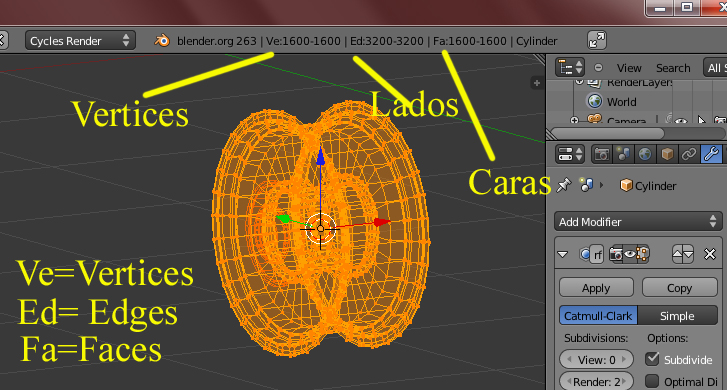Open the Outliner editor type selector
The height and width of the screenshot is (390, 727).
(569, 68)
